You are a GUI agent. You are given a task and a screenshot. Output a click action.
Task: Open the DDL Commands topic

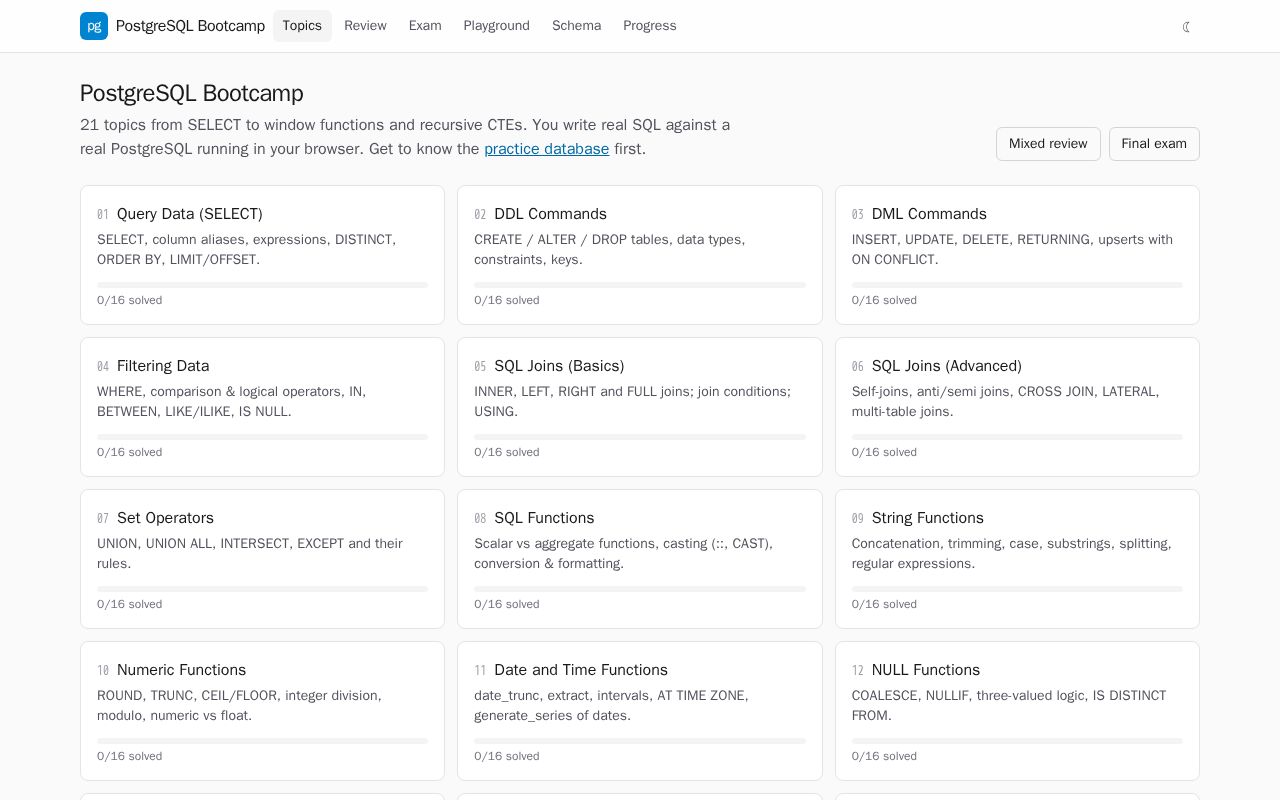click(x=640, y=255)
